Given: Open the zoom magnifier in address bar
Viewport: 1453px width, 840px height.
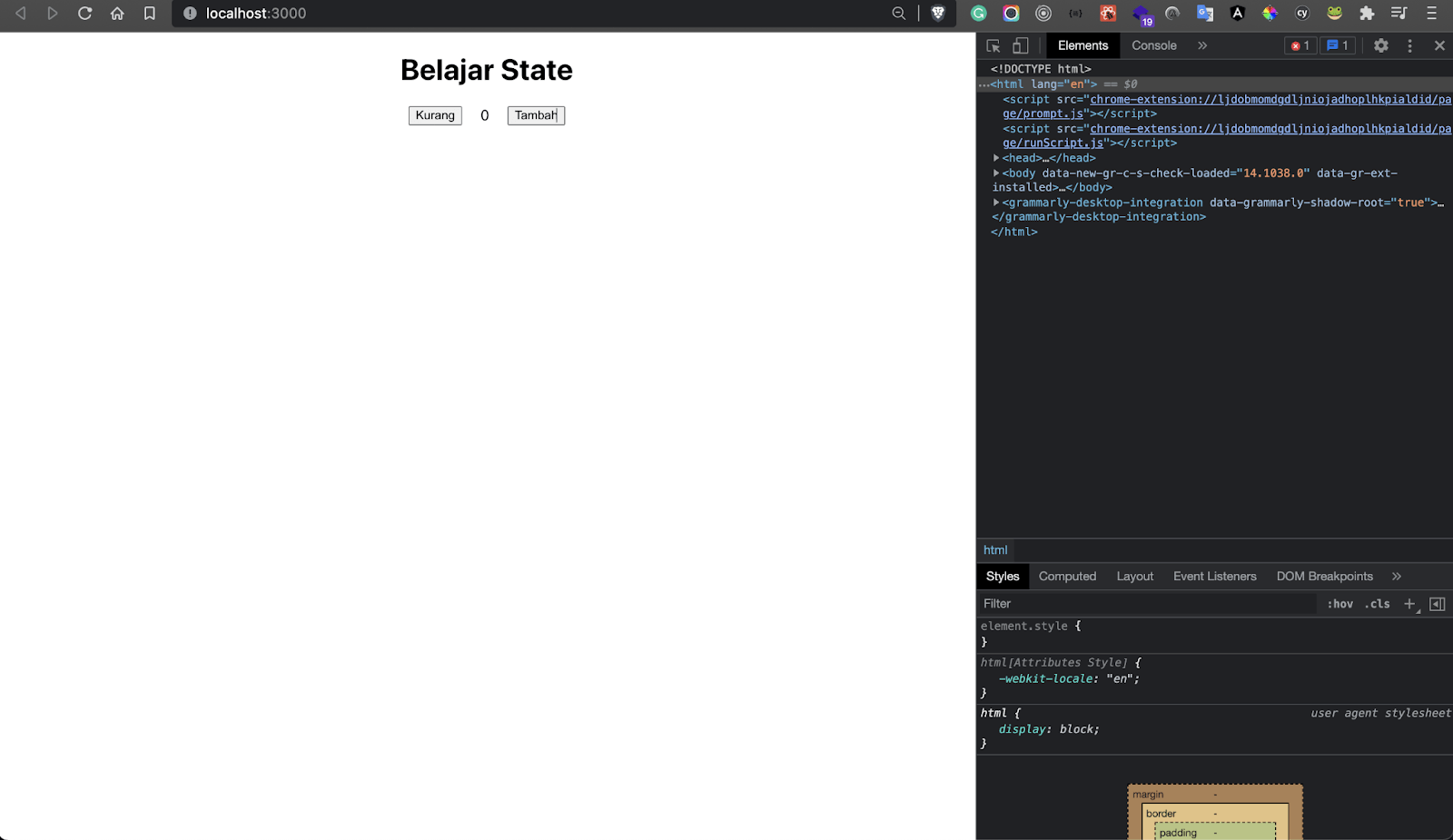Looking at the screenshot, I should pyautogui.click(x=899, y=14).
